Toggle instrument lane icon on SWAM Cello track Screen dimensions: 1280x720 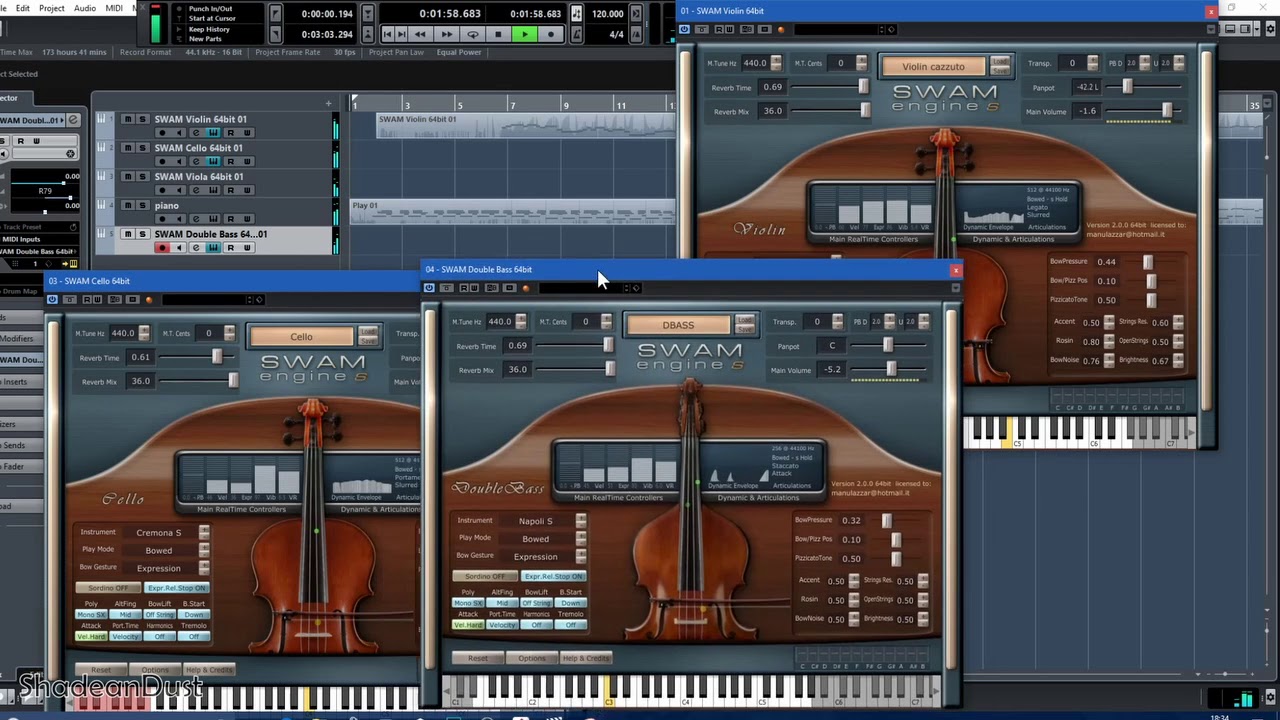pyautogui.click(x=213, y=162)
